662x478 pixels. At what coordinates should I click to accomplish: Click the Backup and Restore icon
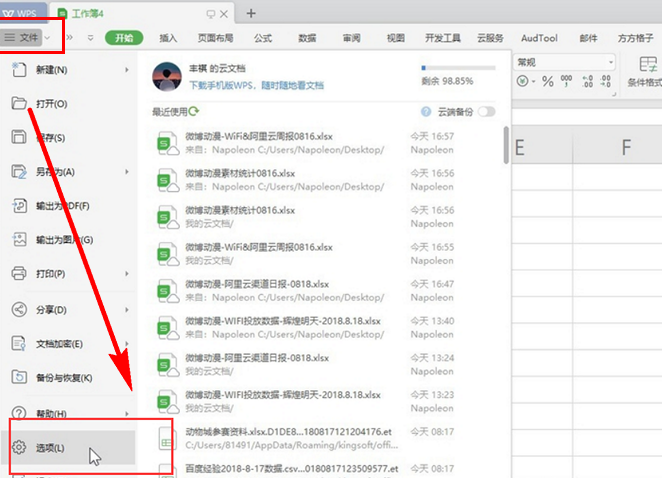click(19, 377)
